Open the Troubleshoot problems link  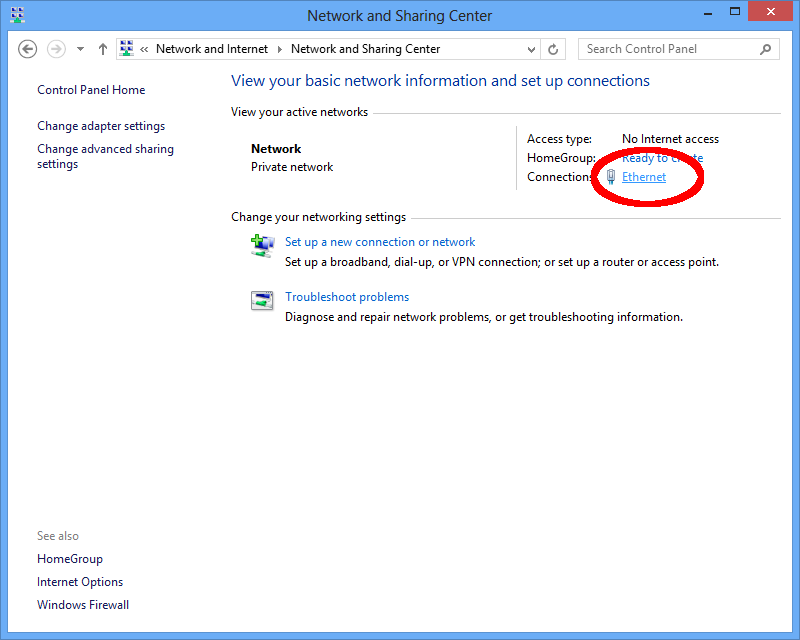[347, 297]
